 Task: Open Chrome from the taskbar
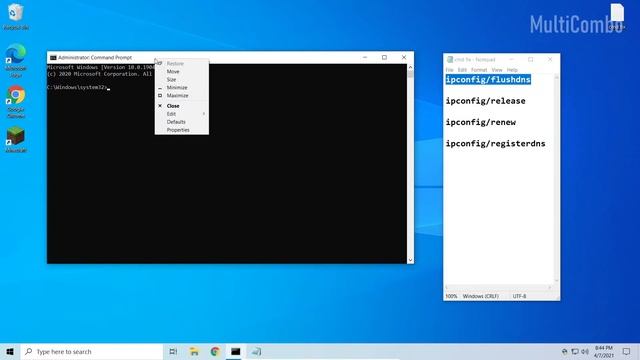[215, 351]
